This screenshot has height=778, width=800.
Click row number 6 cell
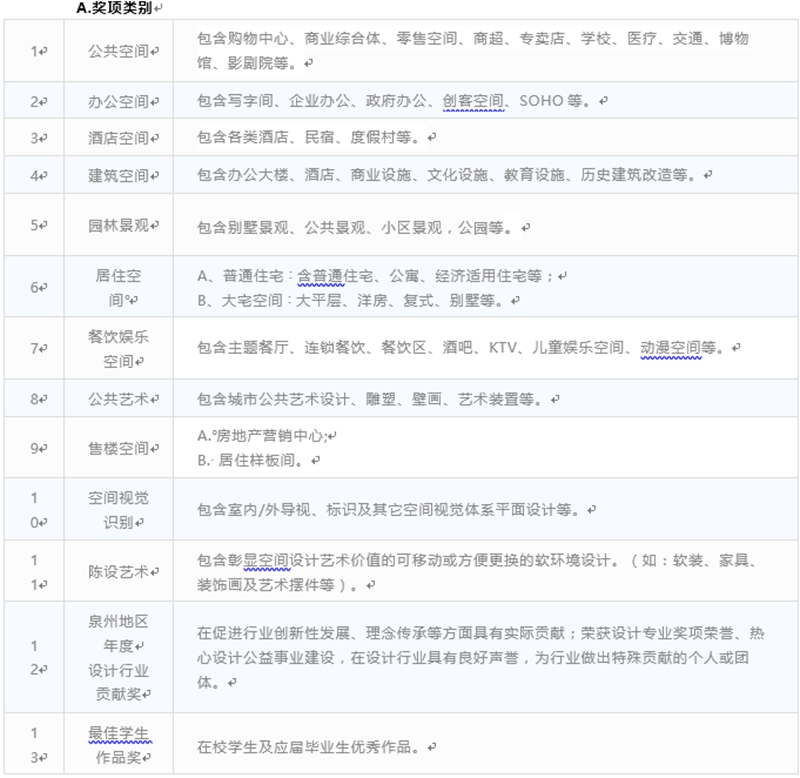click(x=34, y=287)
